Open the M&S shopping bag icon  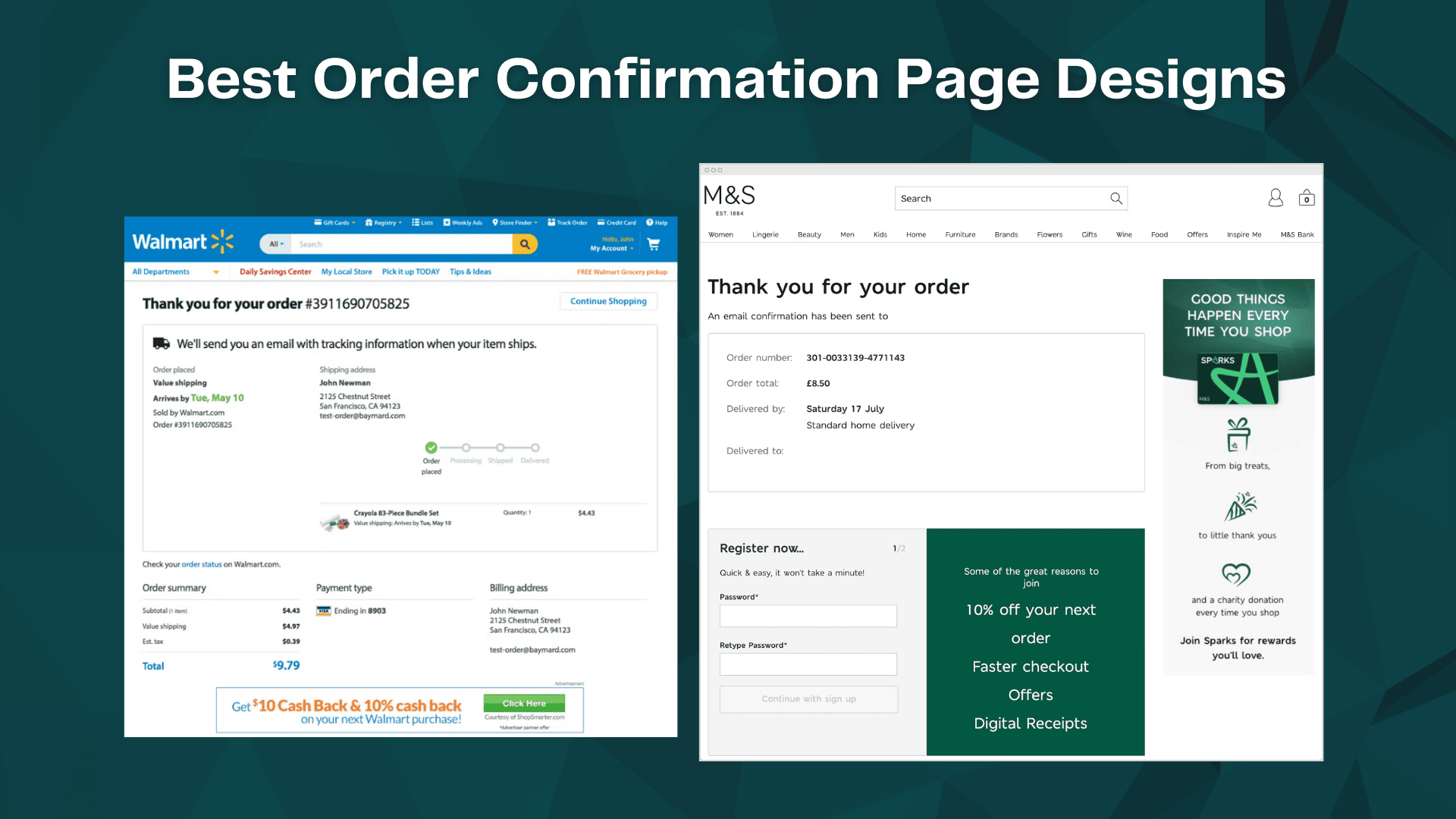click(x=1306, y=198)
